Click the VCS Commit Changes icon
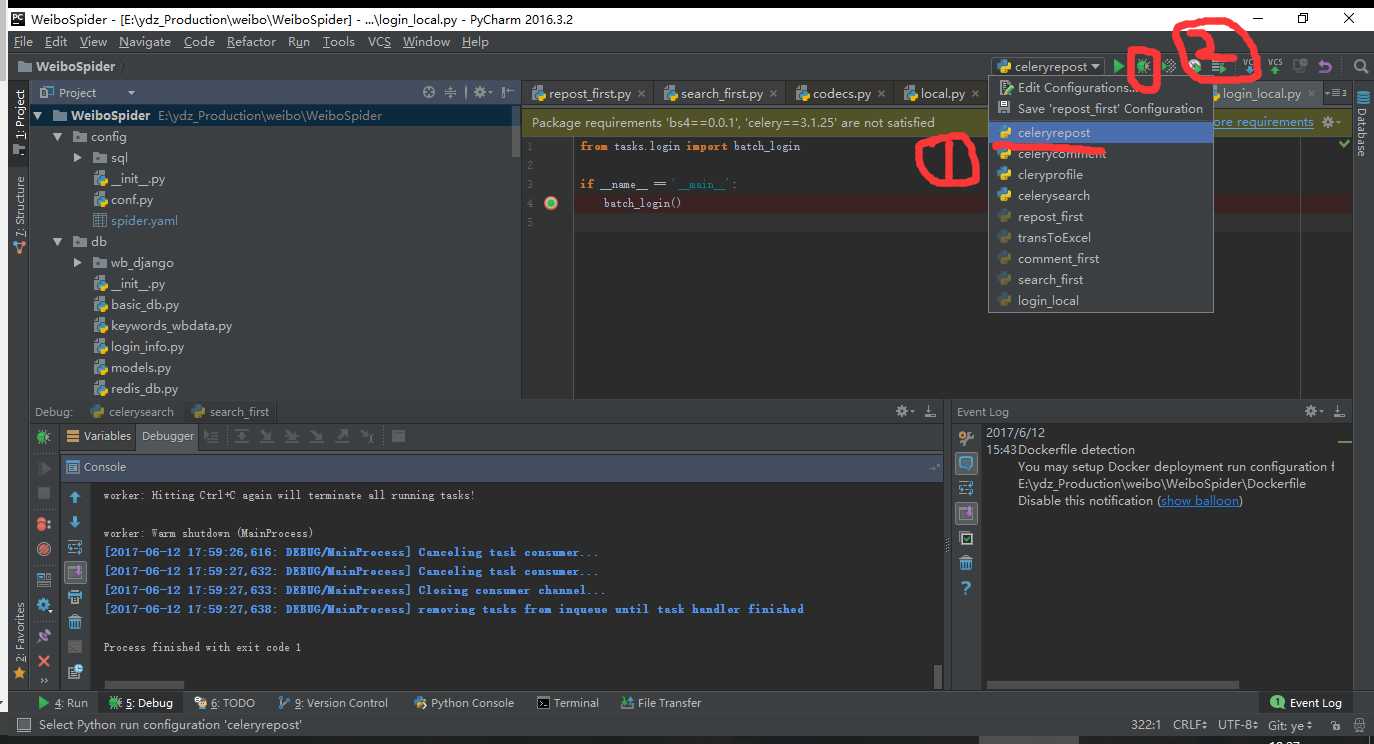The width and height of the screenshot is (1374, 744). pos(1275,66)
